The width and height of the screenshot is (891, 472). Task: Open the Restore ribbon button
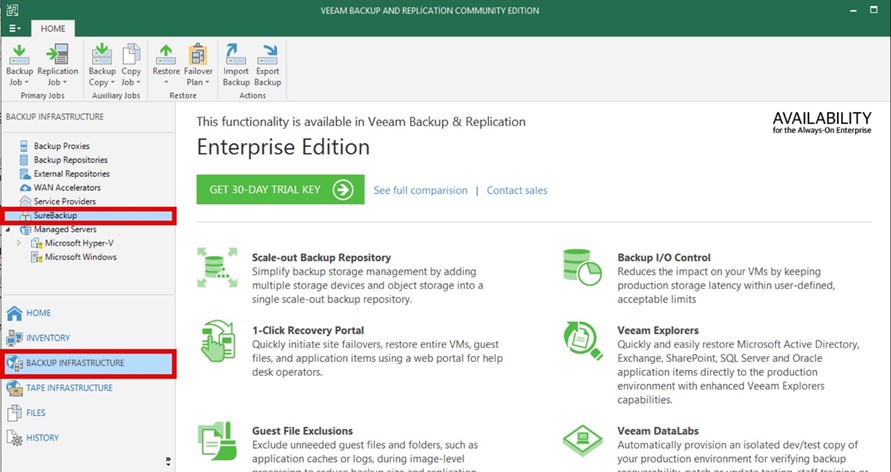click(x=166, y=65)
